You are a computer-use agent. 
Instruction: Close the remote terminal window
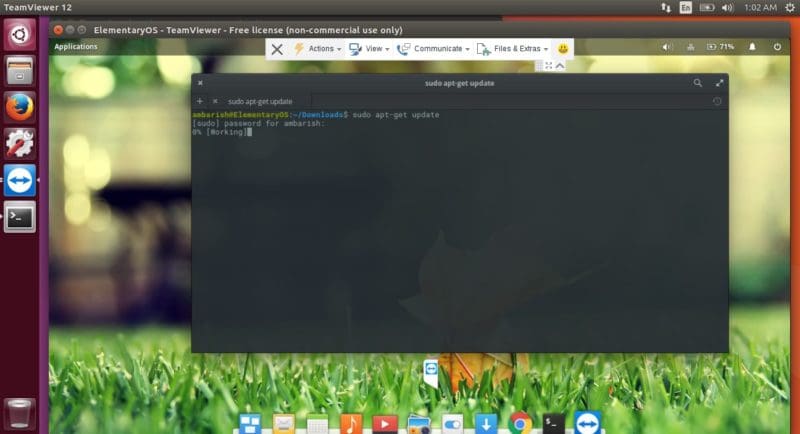(x=200, y=83)
